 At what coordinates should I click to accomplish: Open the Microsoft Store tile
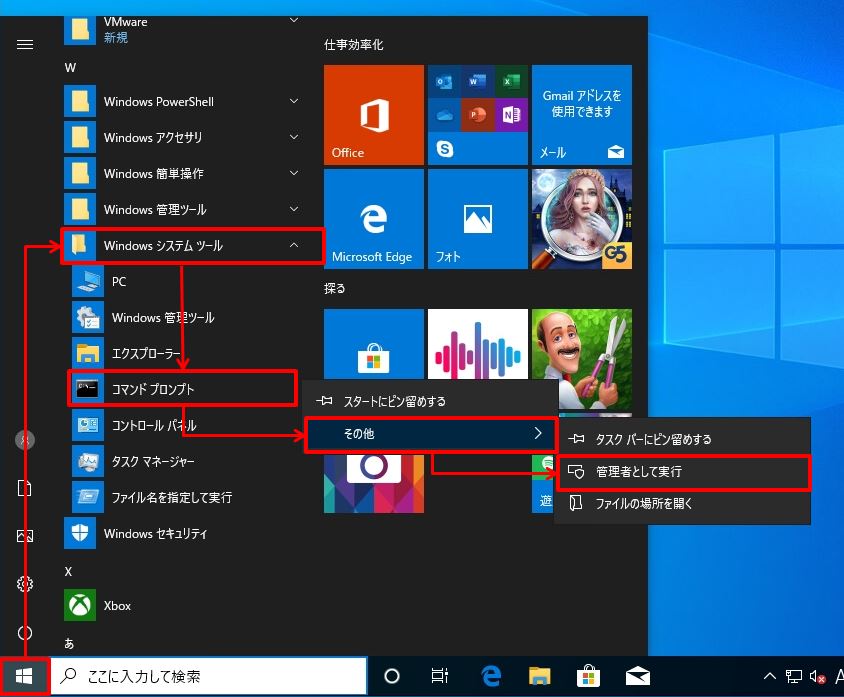pyautogui.click(x=374, y=343)
